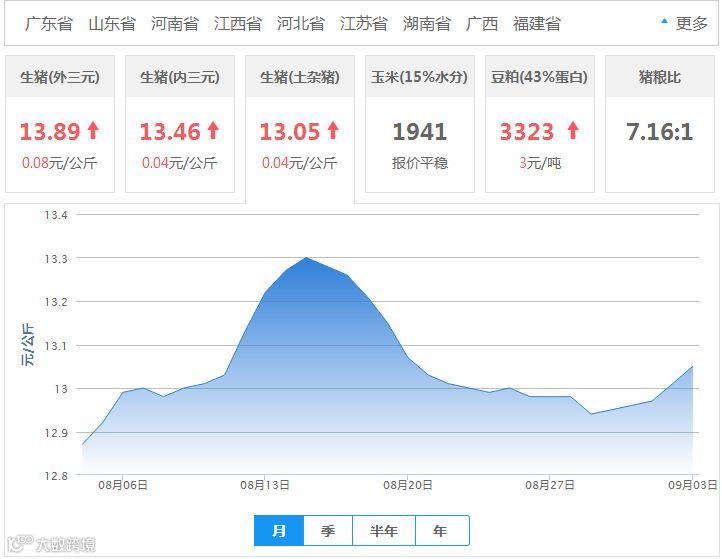
Task: Click the 1941 corn price
Action: (x=420, y=132)
